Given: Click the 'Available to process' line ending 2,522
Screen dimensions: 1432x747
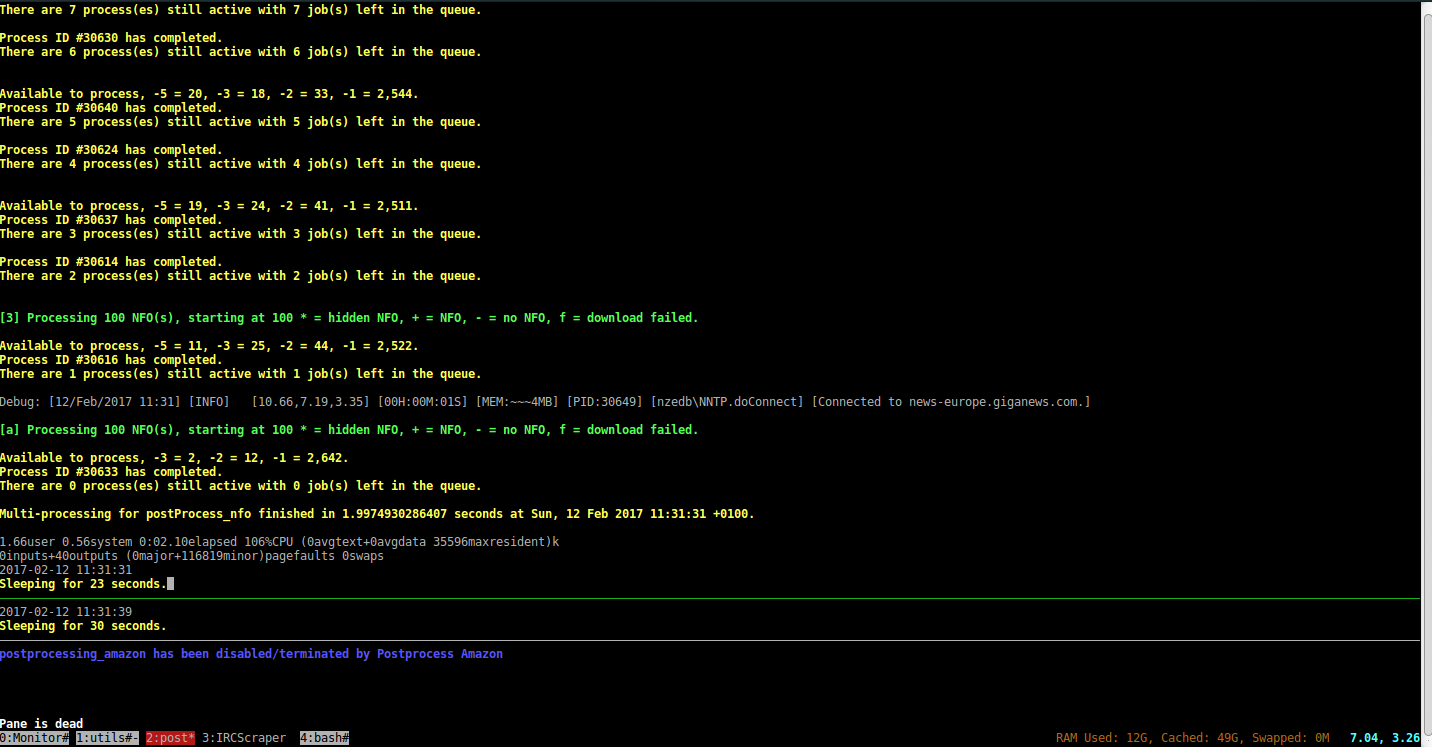Looking at the screenshot, I should click(x=209, y=346).
